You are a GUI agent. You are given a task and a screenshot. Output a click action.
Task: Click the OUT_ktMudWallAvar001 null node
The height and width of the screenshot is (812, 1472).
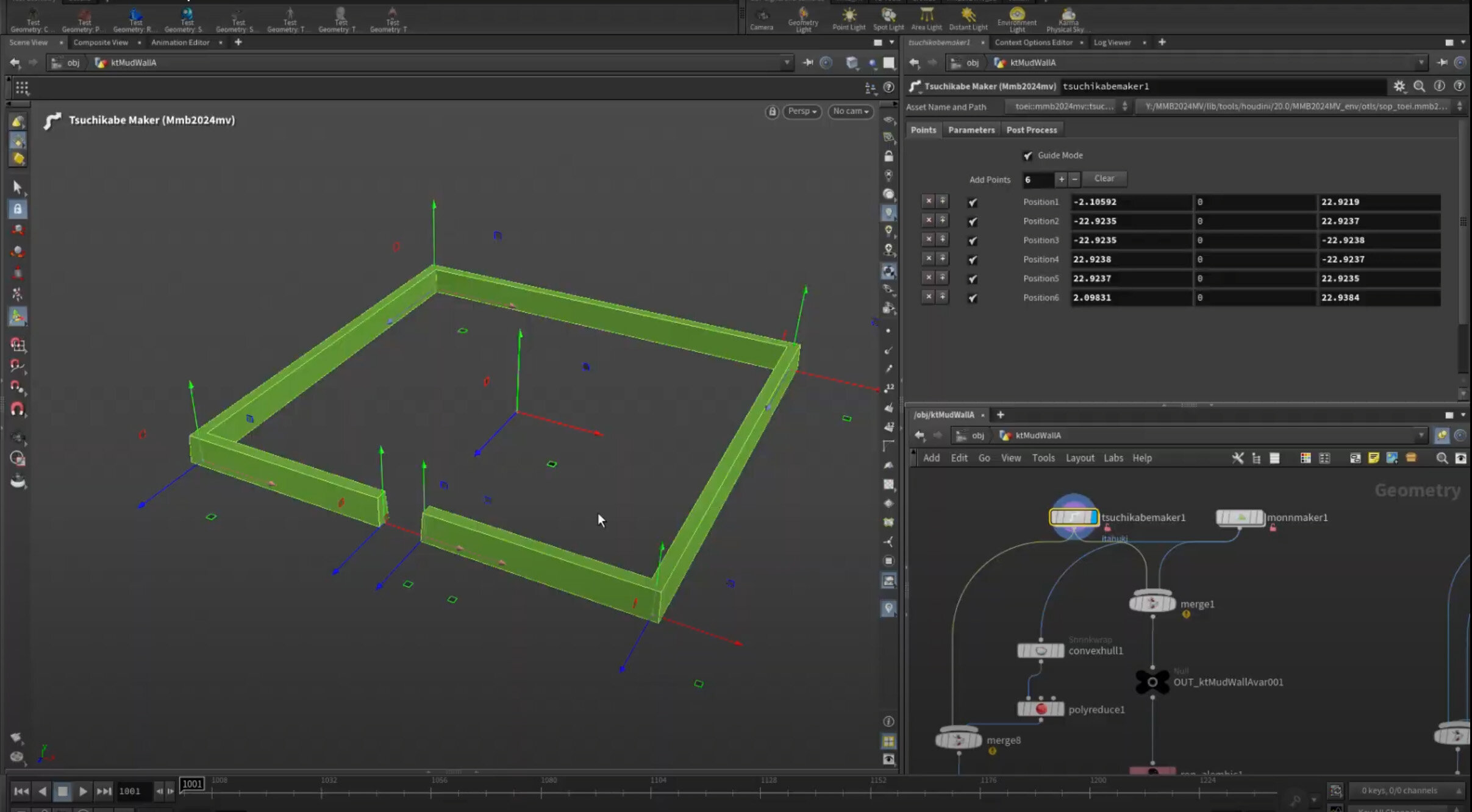coord(1152,682)
